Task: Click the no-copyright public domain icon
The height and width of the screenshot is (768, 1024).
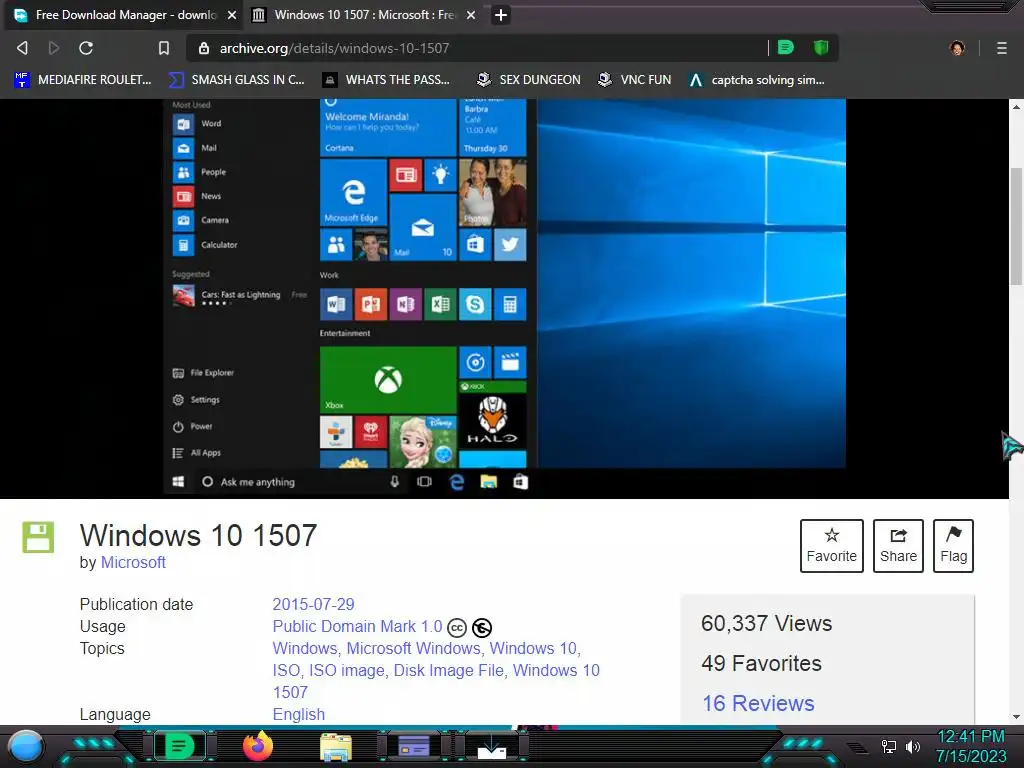Action: click(x=482, y=628)
